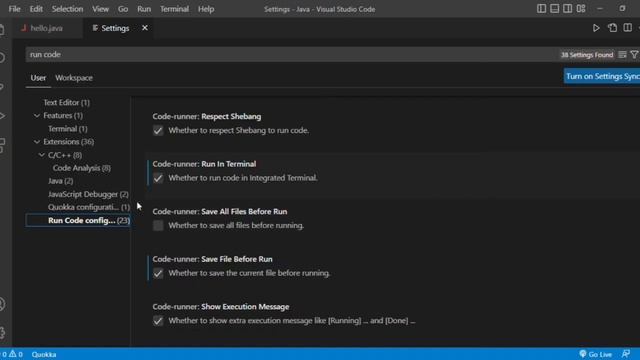Collapse the Features tree section
Image resolution: width=640 pixels, height=360 pixels.
pyautogui.click(x=37, y=116)
